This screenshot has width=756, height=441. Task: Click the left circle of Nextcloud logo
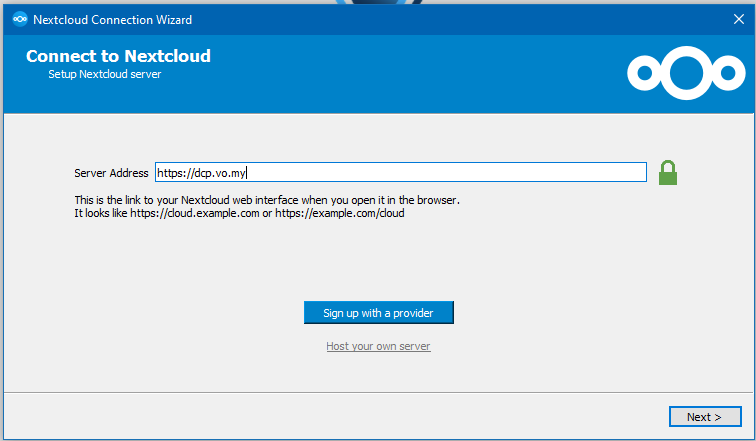[x=645, y=74]
